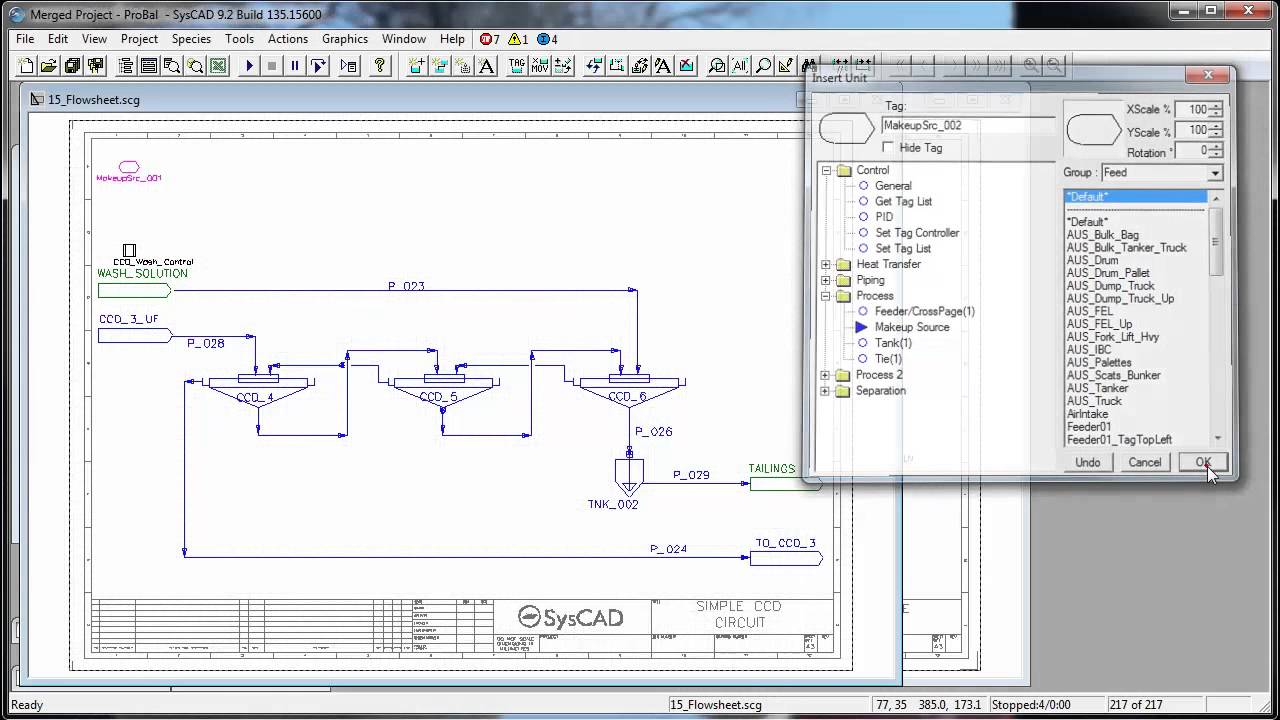
Task: Collapse the Process tree folder
Action: [x=826, y=296]
